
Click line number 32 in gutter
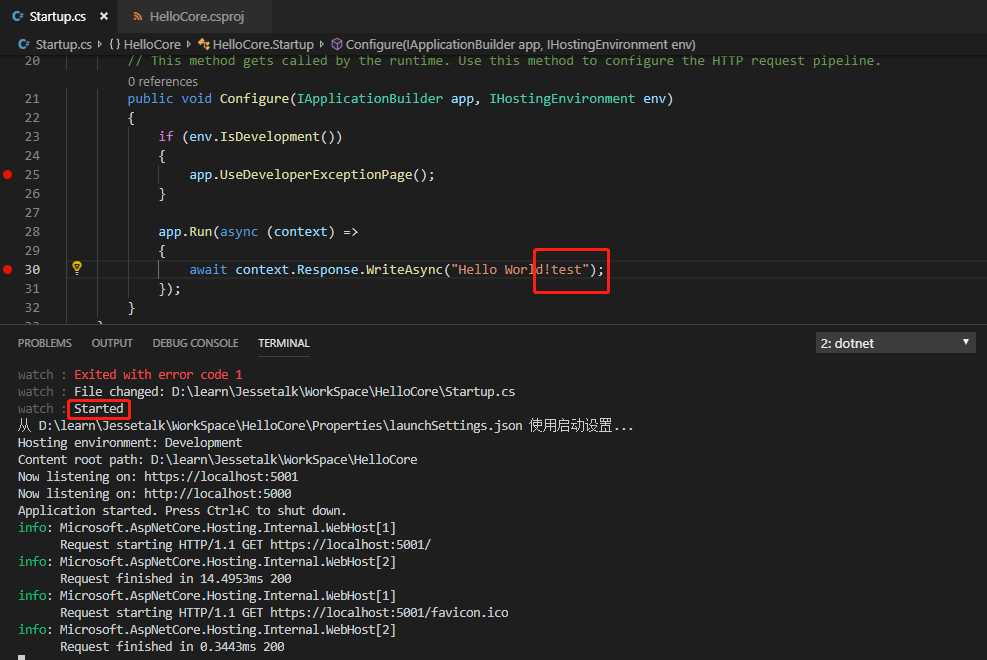click(32, 308)
